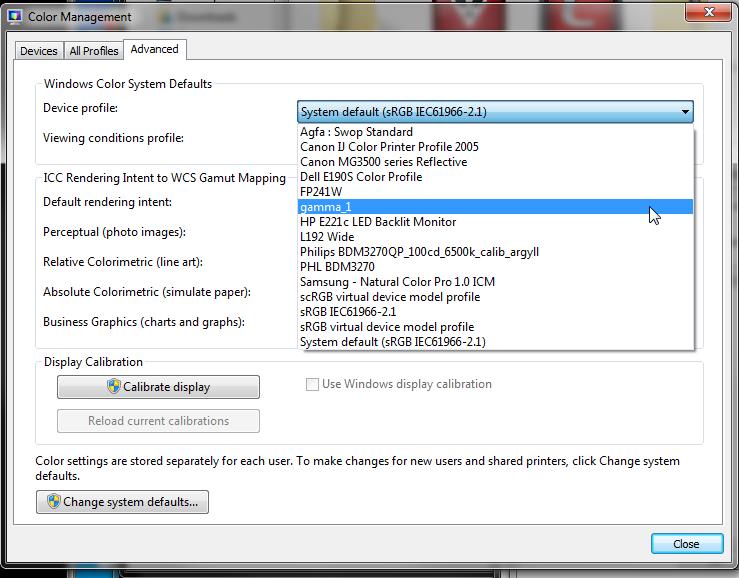This screenshot has width=739, height=578.
Task: Click Perceptual (photo images) label
Action: 115,232
